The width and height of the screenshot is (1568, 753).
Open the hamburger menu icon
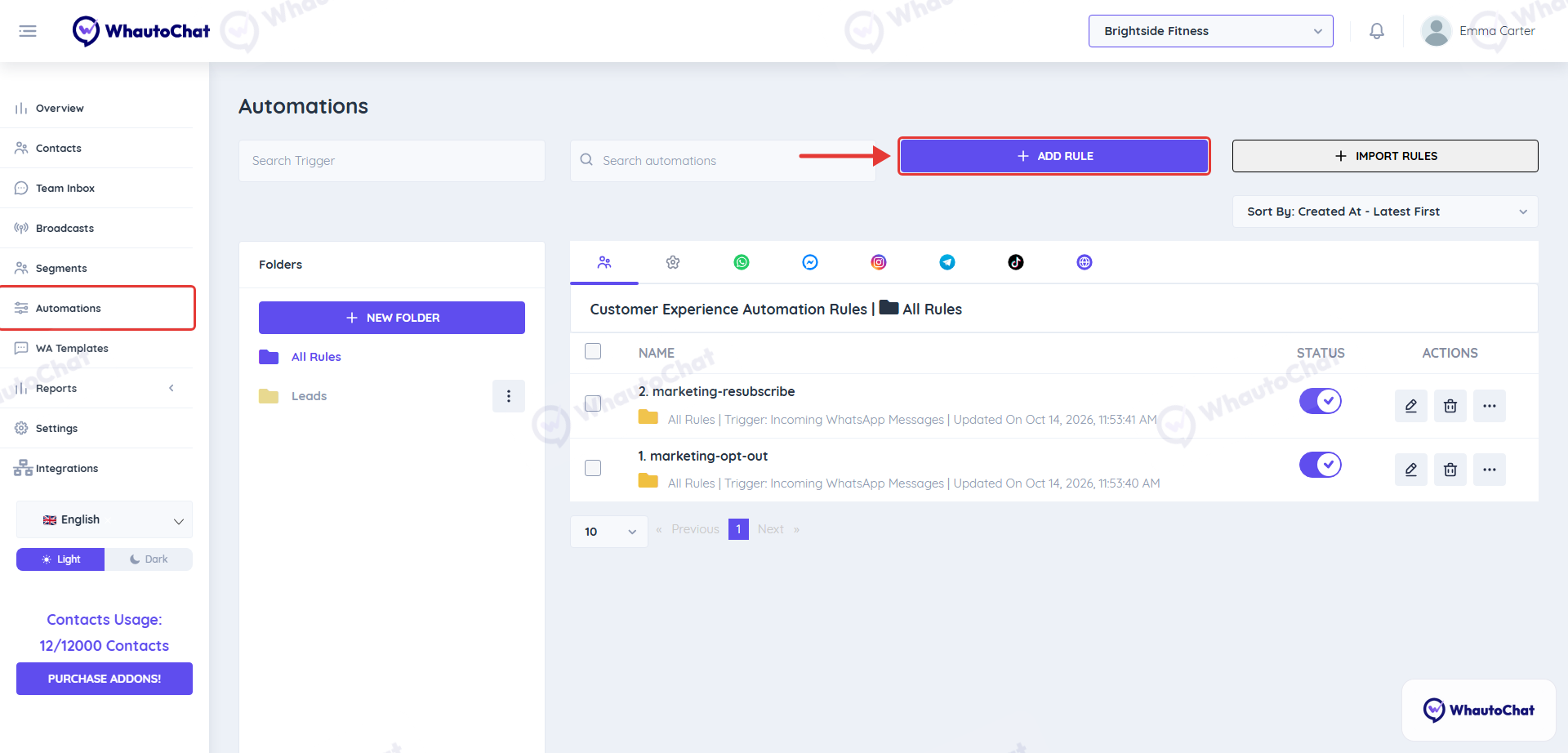[28, 31]
